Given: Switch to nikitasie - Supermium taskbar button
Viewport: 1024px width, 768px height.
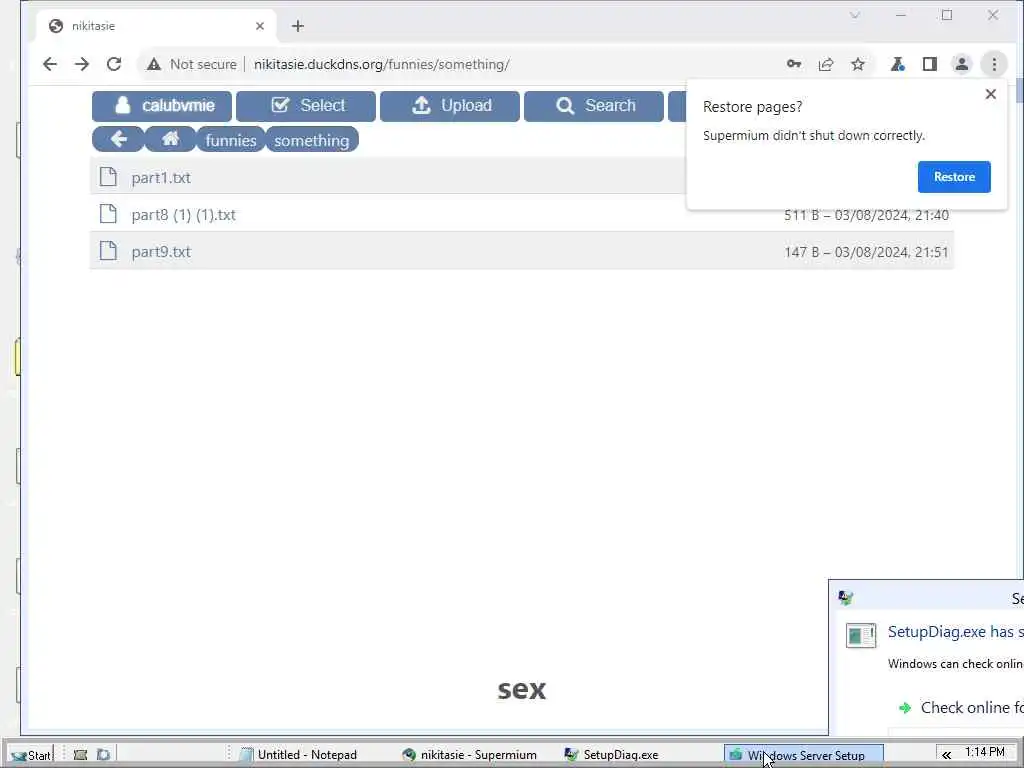Looking at the screenshot, I should pyautogui.click(x=470, y=755).
